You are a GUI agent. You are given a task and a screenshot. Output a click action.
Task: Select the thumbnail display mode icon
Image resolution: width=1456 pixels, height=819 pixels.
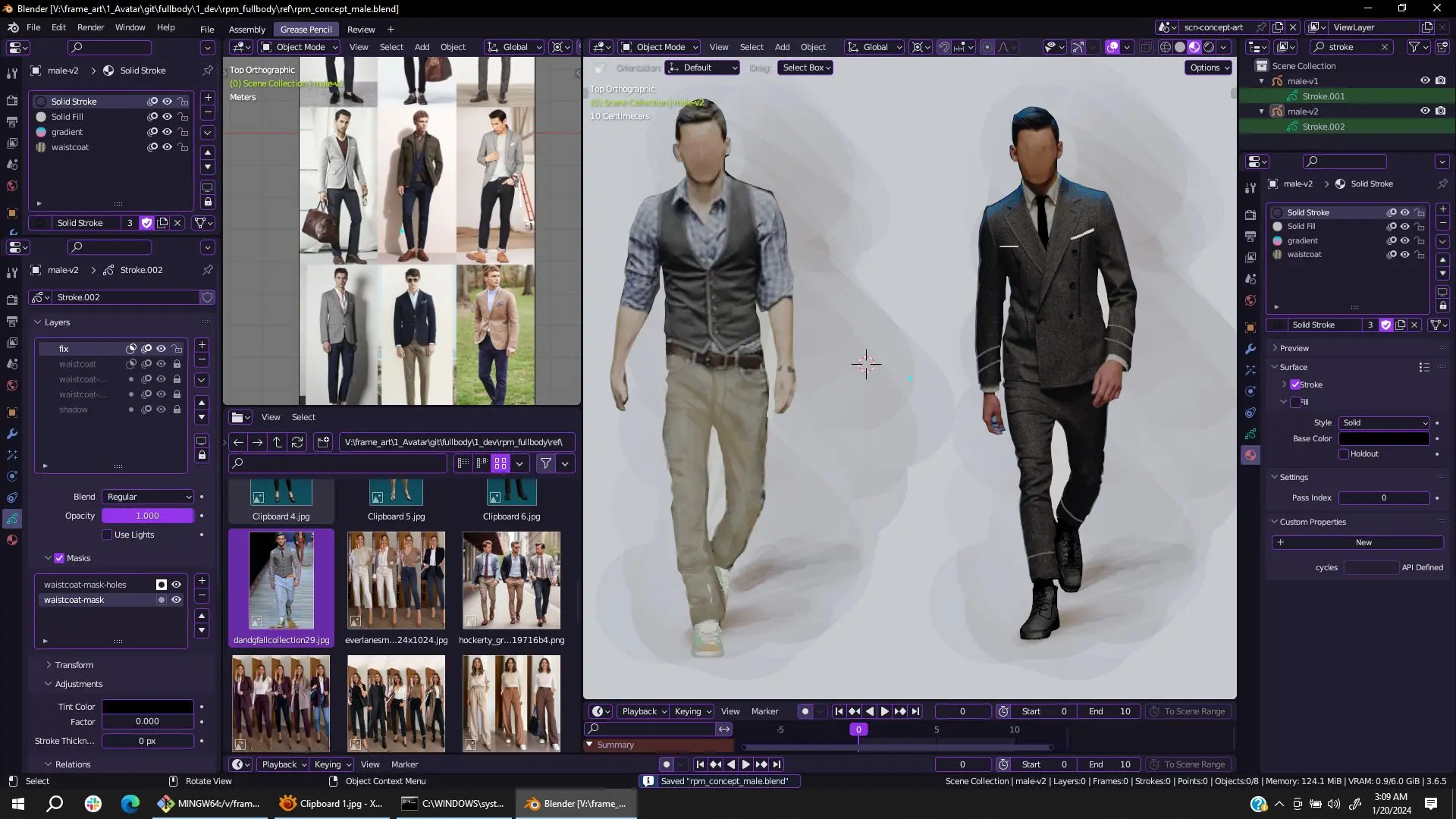click(x=500, y=463)
